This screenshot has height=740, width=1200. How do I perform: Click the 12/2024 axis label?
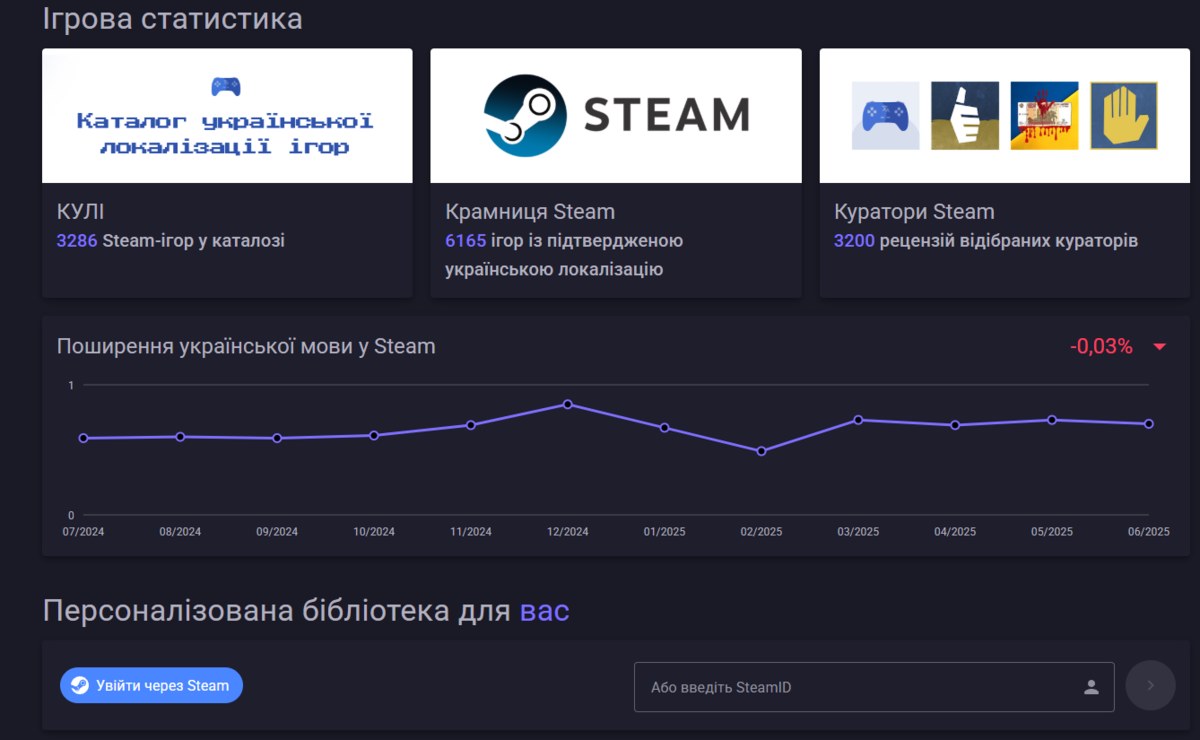point(568,532)
